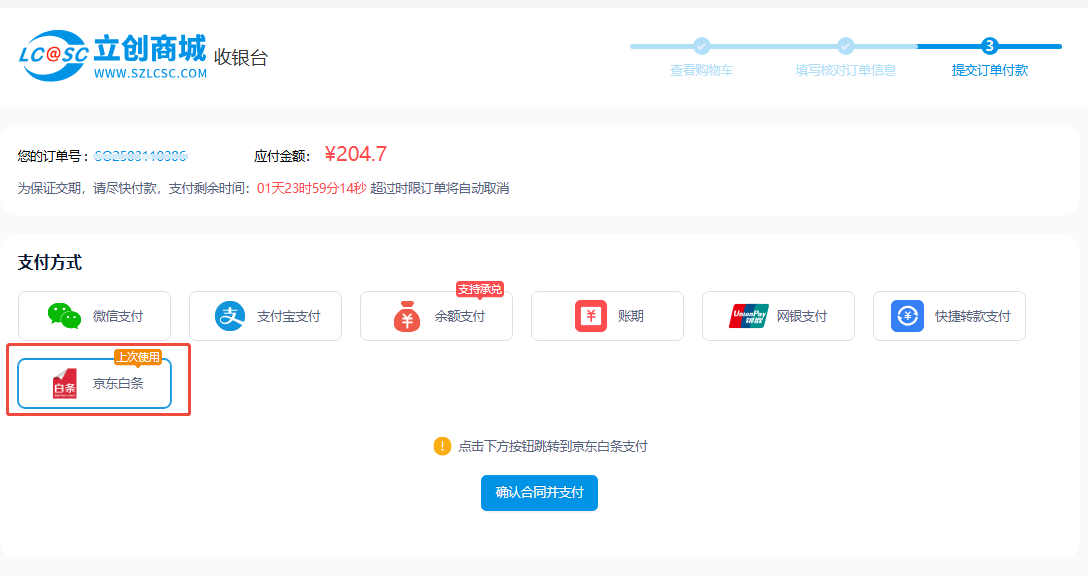Choose 快捷转款支付 payment method

[972, 316]
